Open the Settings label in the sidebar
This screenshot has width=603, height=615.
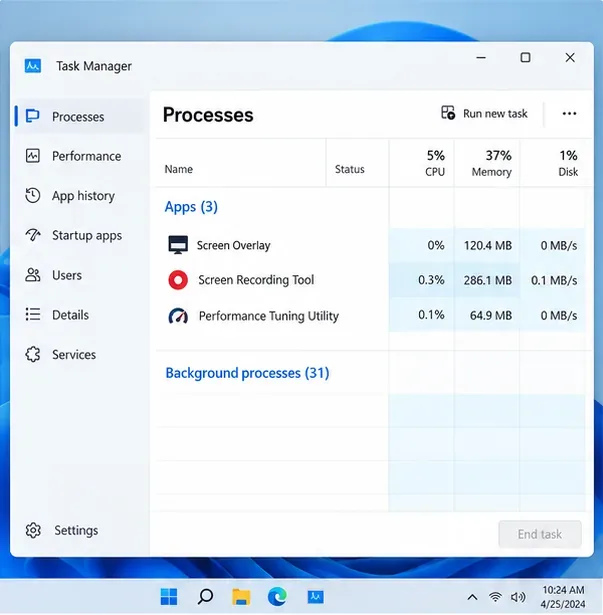tap(76, 530)
